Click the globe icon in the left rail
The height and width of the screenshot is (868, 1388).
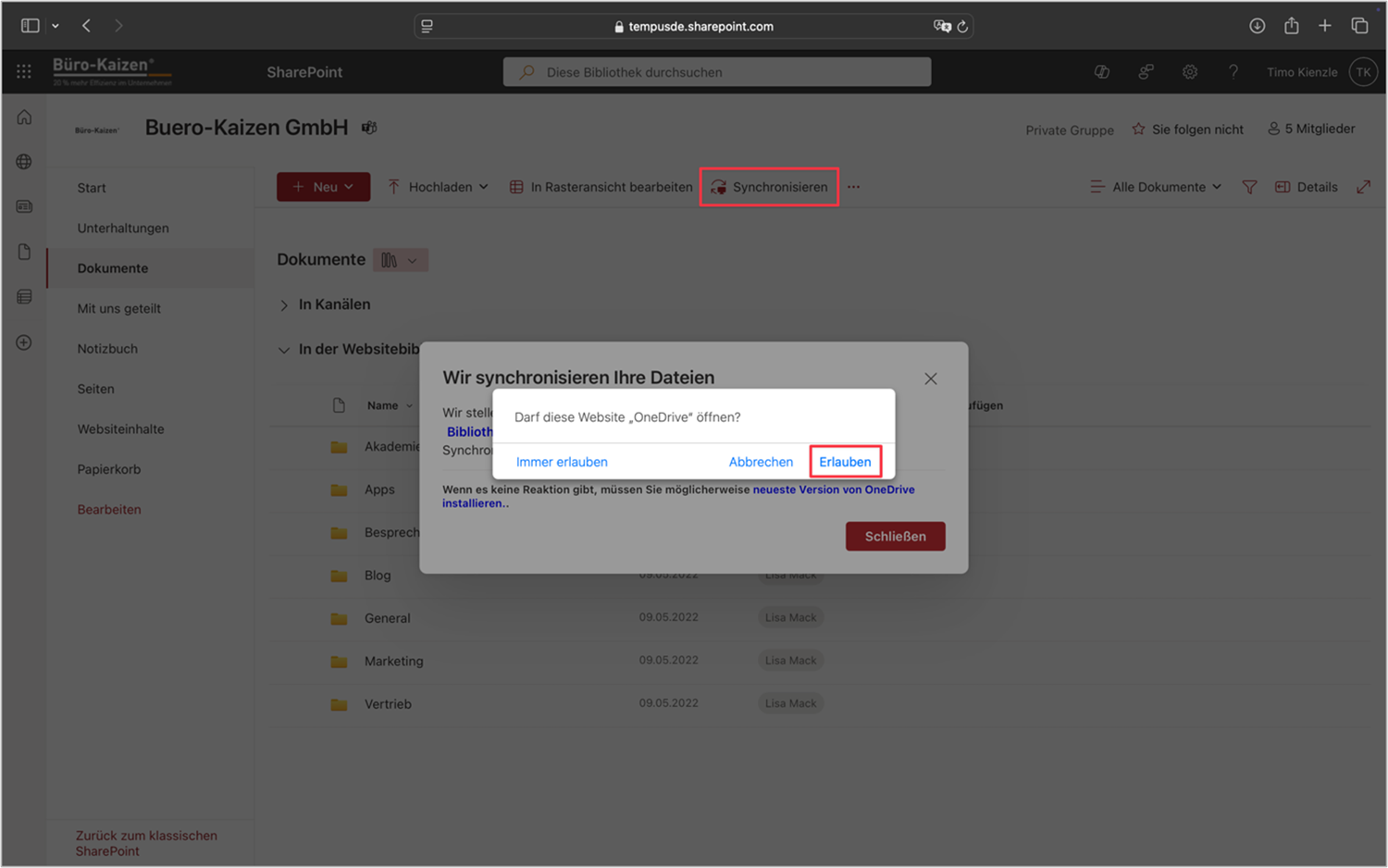[24, 161]
